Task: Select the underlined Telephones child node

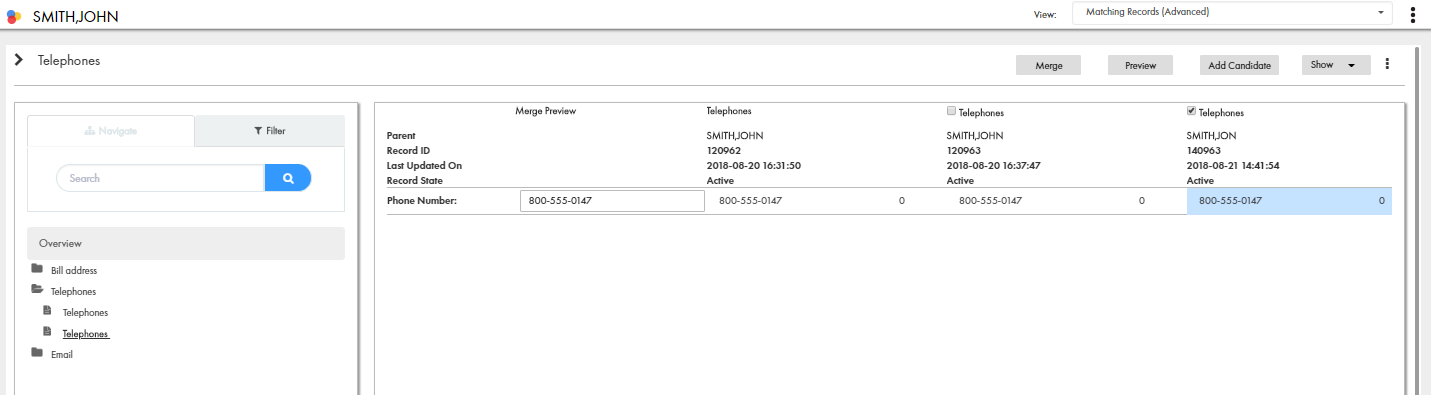Action: [x=86, y=334]
